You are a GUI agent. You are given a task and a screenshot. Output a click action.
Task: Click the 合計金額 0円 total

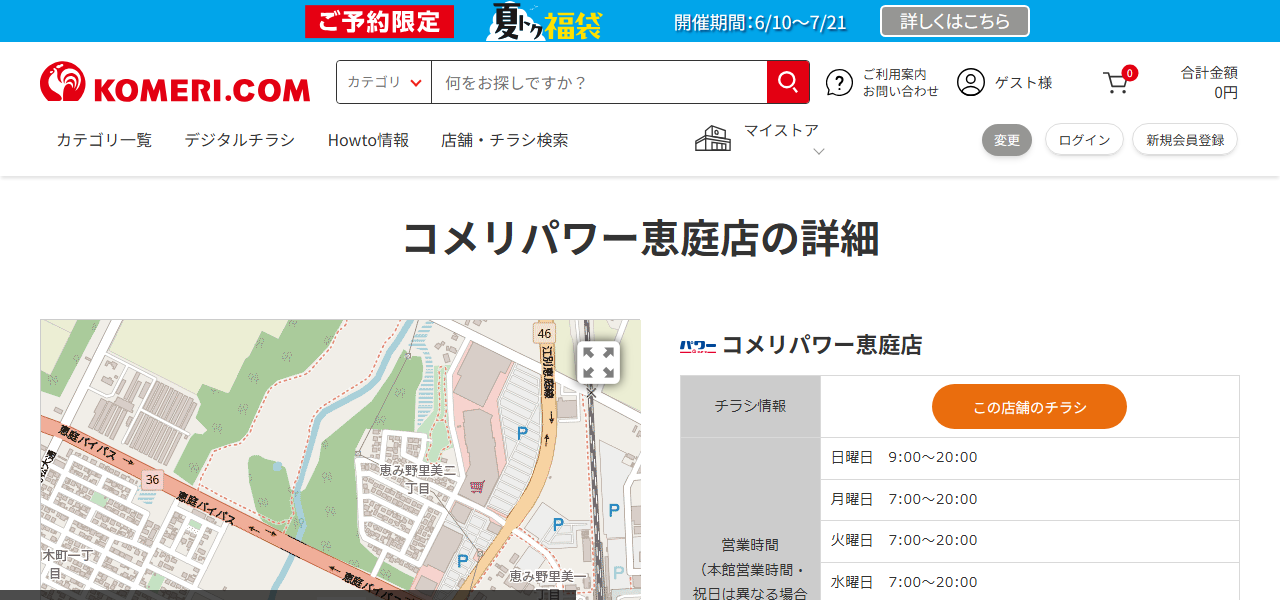pyautogui.click(x=1209, y=82)
